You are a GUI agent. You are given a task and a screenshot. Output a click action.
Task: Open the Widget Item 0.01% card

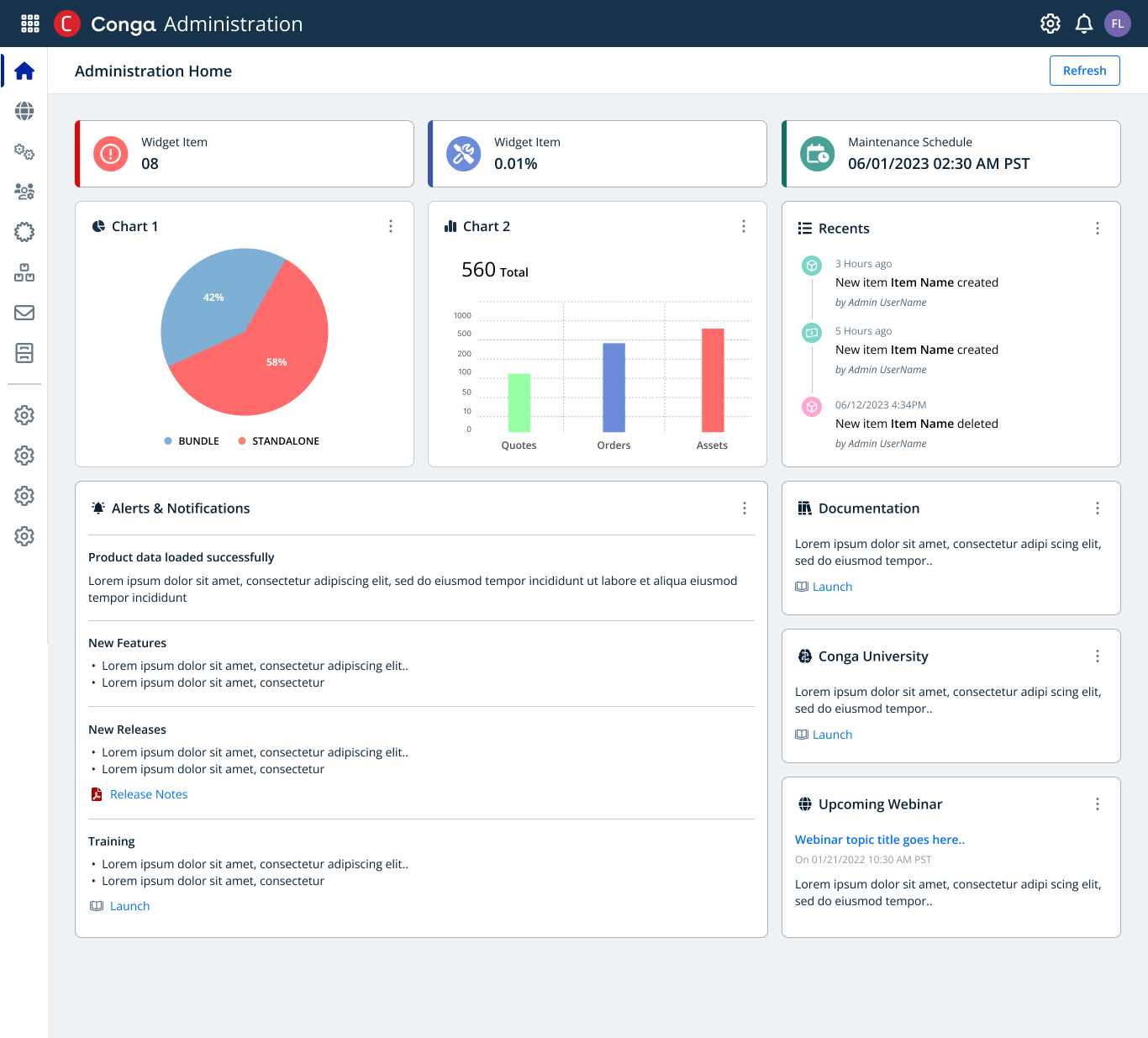598,154
